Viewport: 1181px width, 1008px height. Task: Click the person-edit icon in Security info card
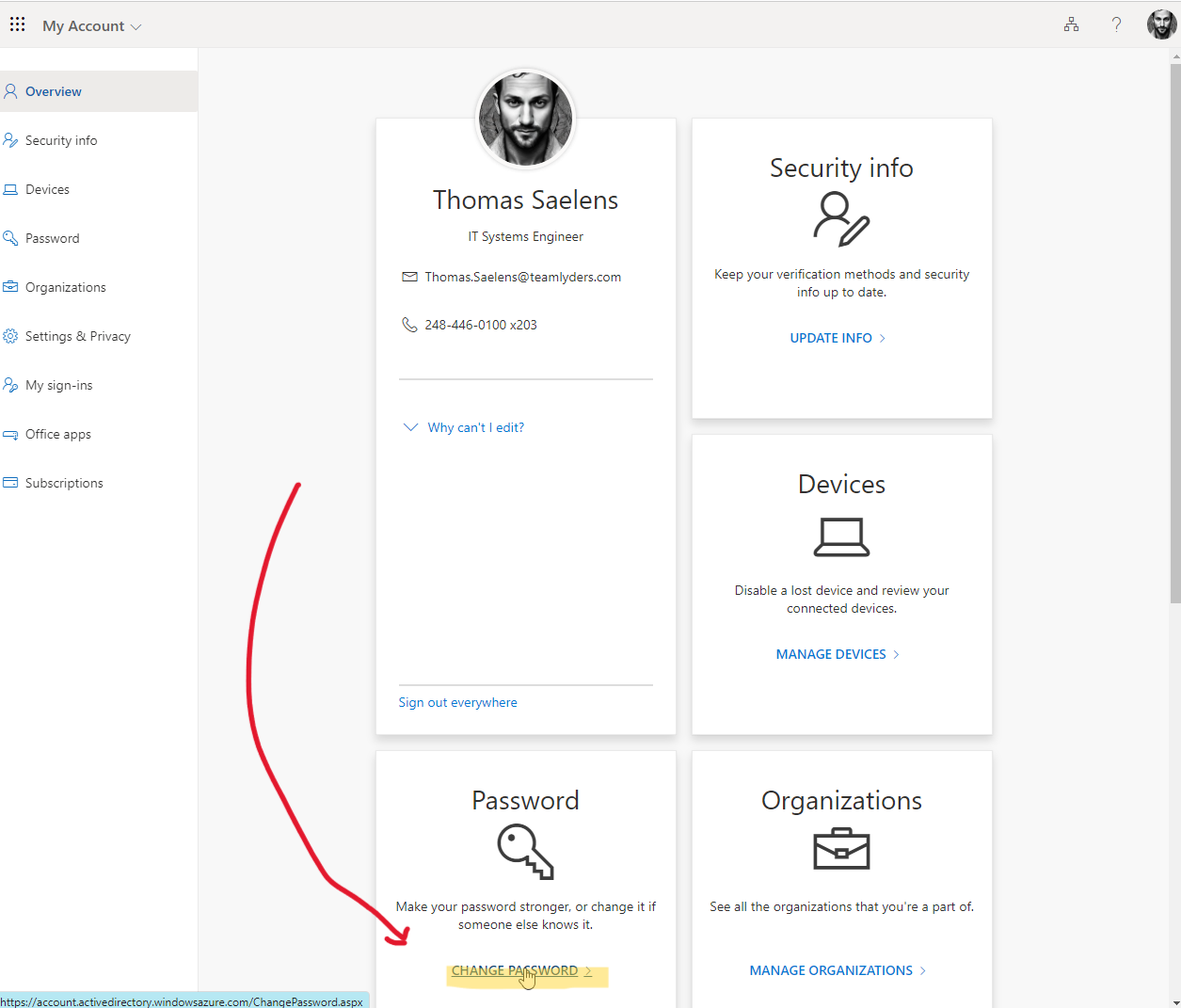pyautogui.click(x=841, y=218)
